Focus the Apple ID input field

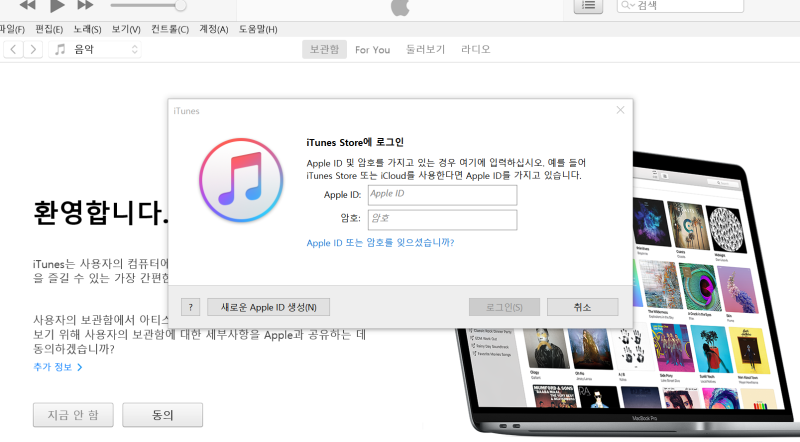click(442, 195)
